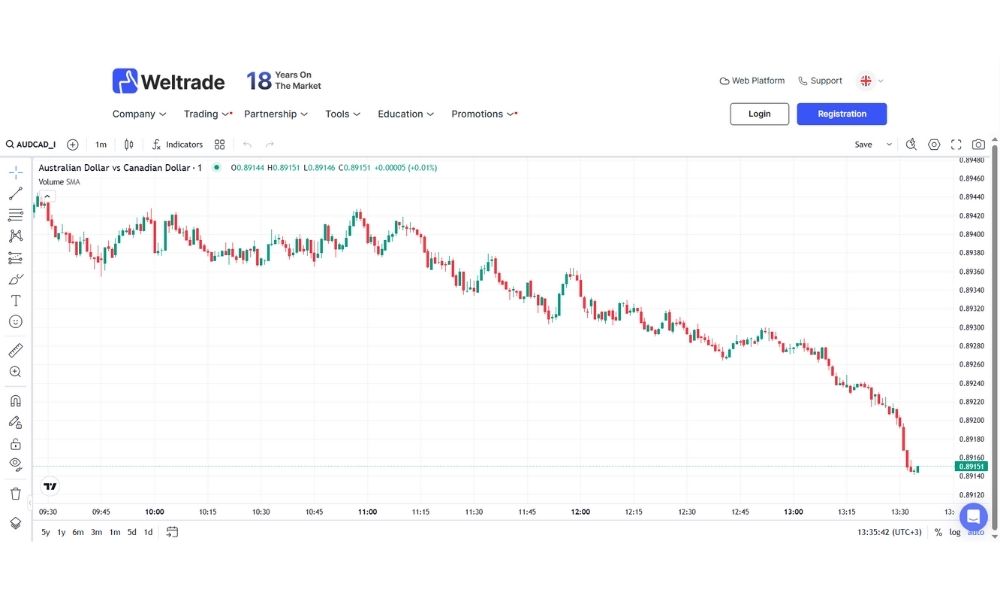
Task: Click the Login button
Action: (759, 114)
